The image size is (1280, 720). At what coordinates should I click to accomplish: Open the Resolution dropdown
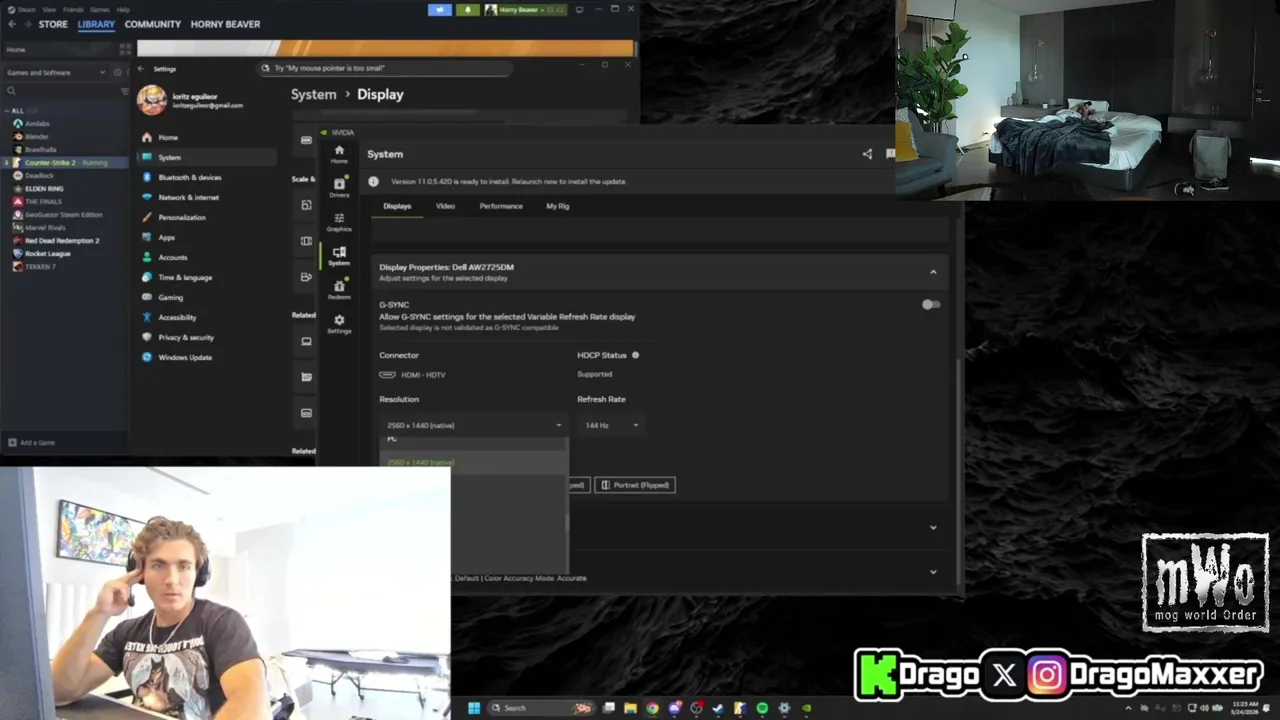473,425
